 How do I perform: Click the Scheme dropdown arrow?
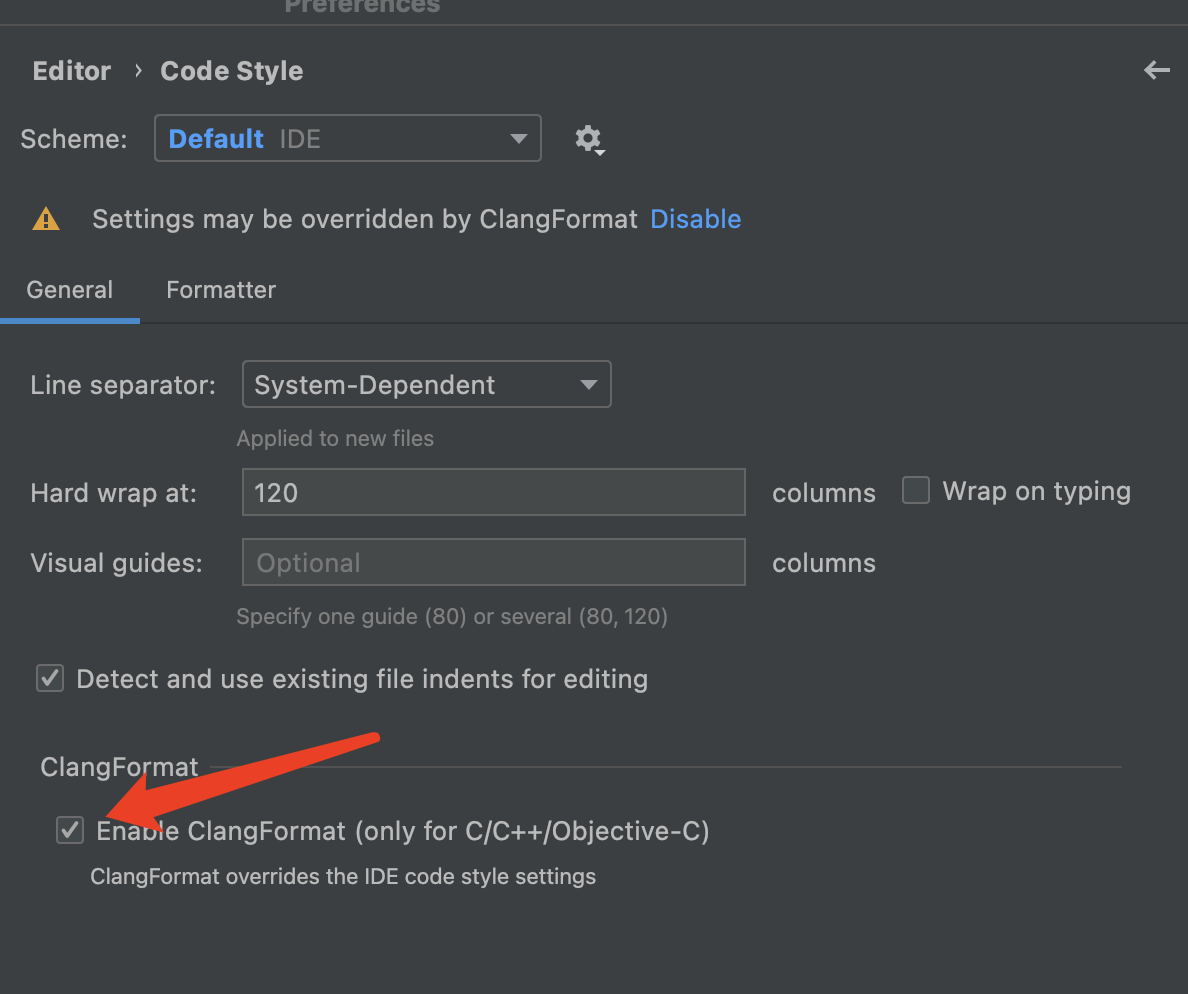pyautogui.click(x=518, y=138)
